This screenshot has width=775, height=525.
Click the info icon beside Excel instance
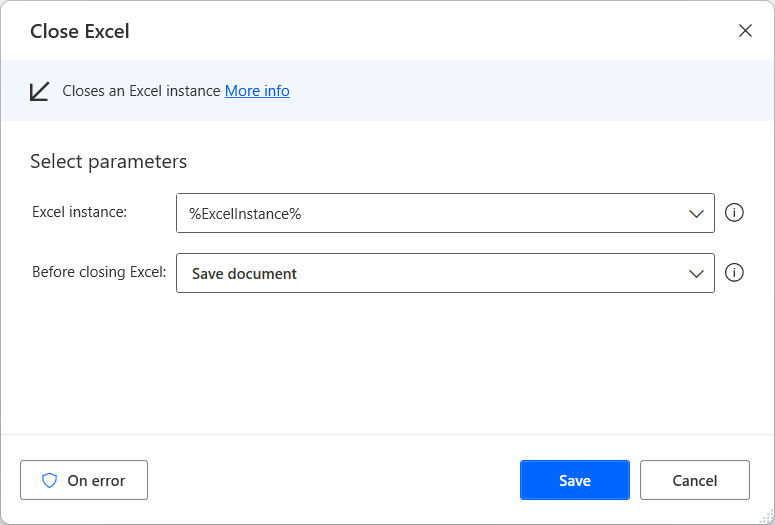click(734, 213)
